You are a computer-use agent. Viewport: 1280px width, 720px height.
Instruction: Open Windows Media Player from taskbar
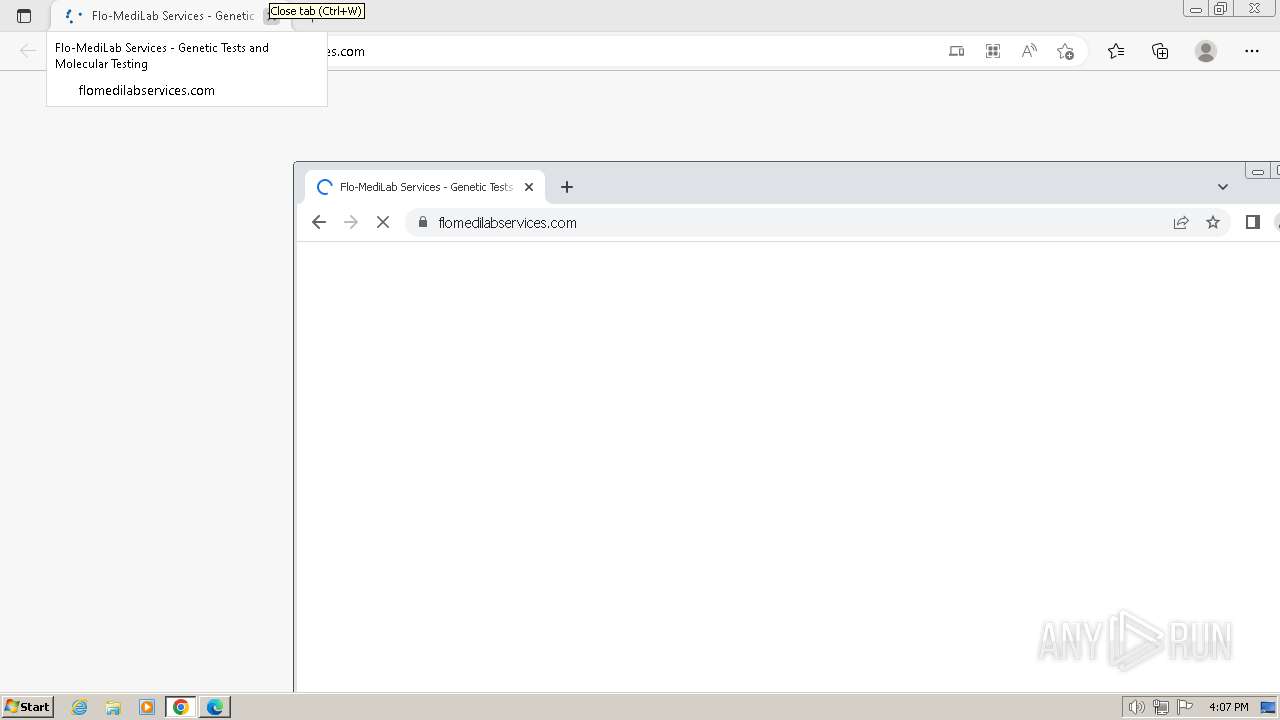(x=147, y=707)
